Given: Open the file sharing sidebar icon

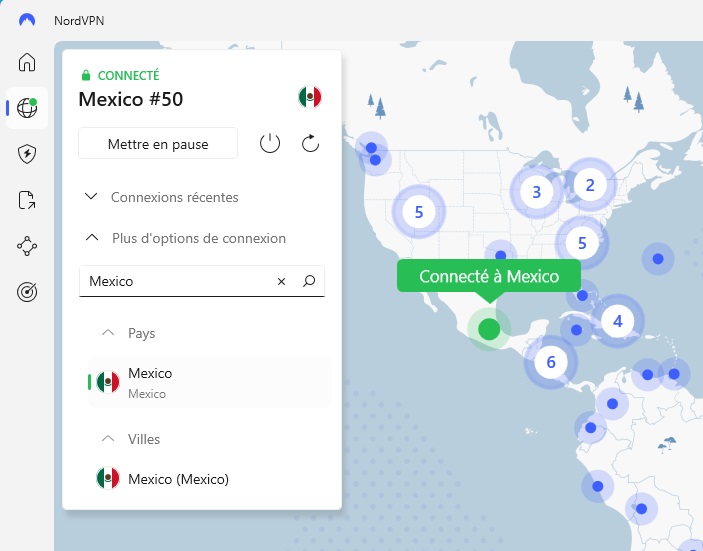Looking at the screenshot, I should (27, 200).
